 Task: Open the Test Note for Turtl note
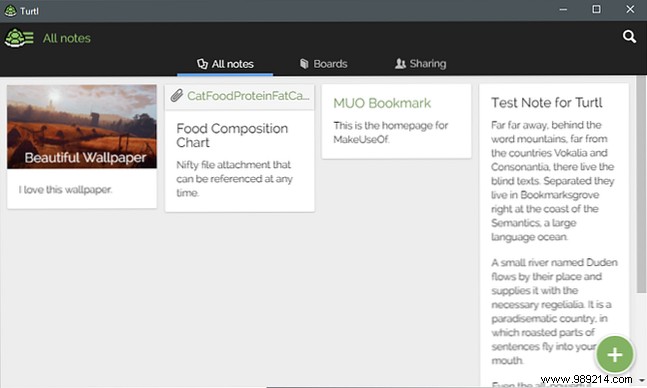[547, 102]
